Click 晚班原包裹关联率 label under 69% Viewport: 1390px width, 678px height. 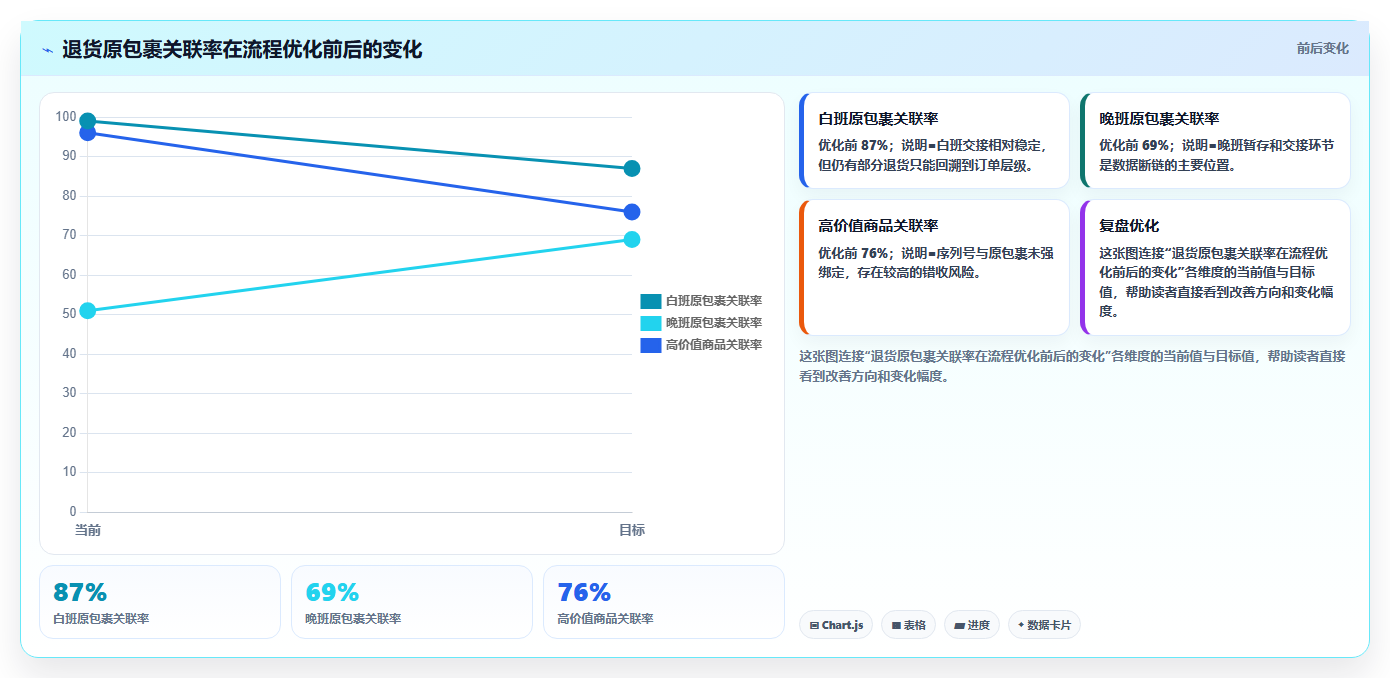(353, 619)
